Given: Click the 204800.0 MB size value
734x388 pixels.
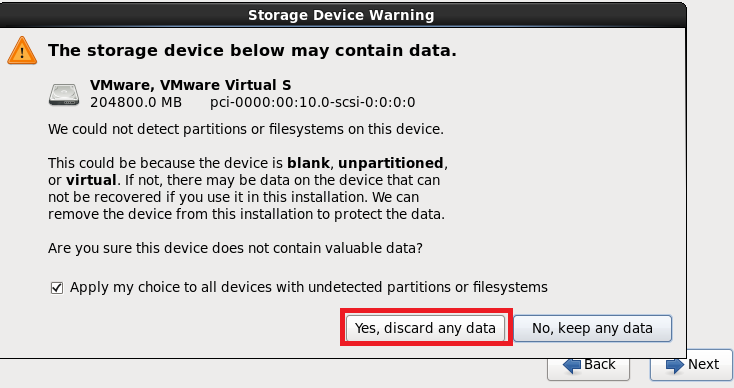Looking at the screenshot, I should (x=136, y=102).
